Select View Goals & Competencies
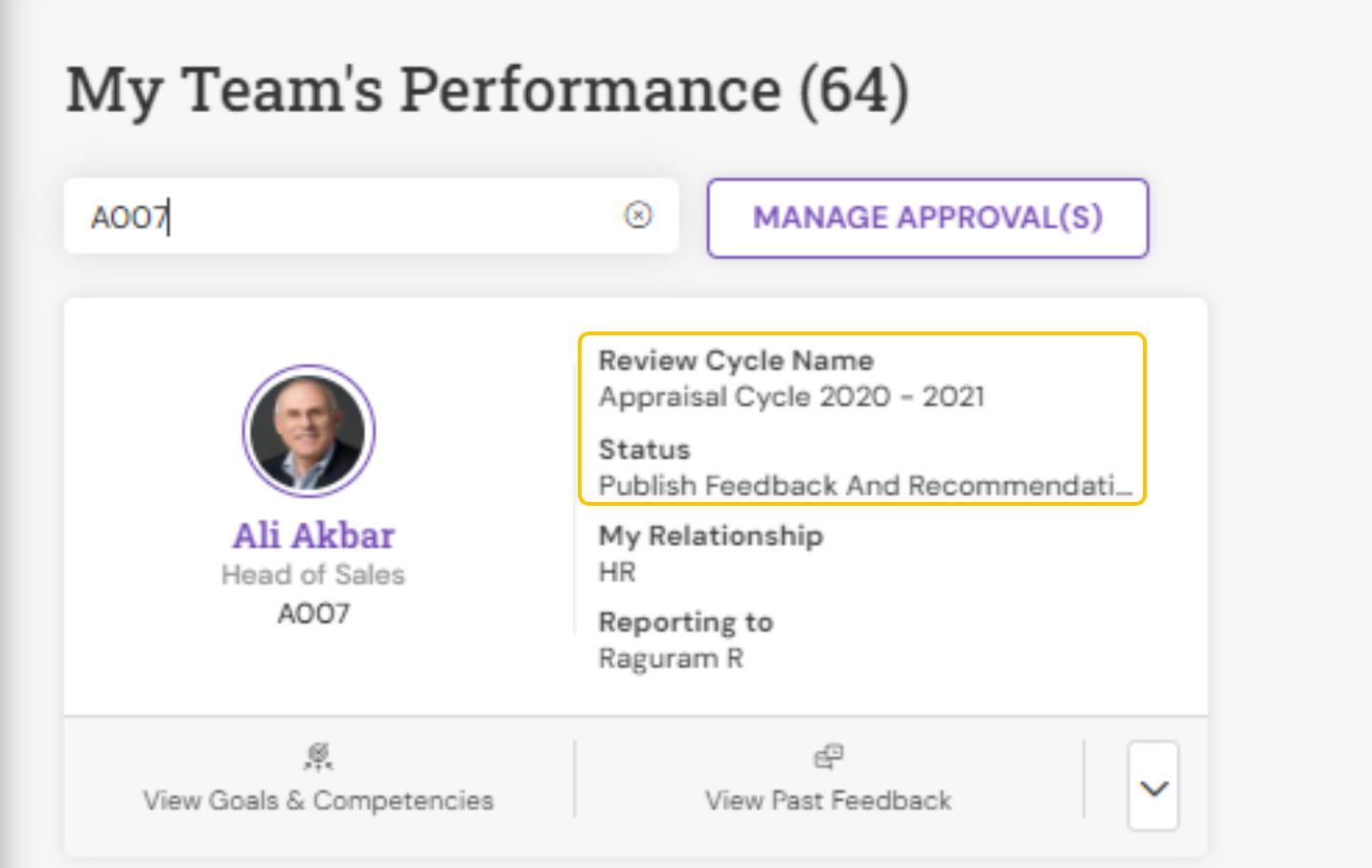Image resolution: width=1372 pixels, height=868 pixels. coord(318,800)
